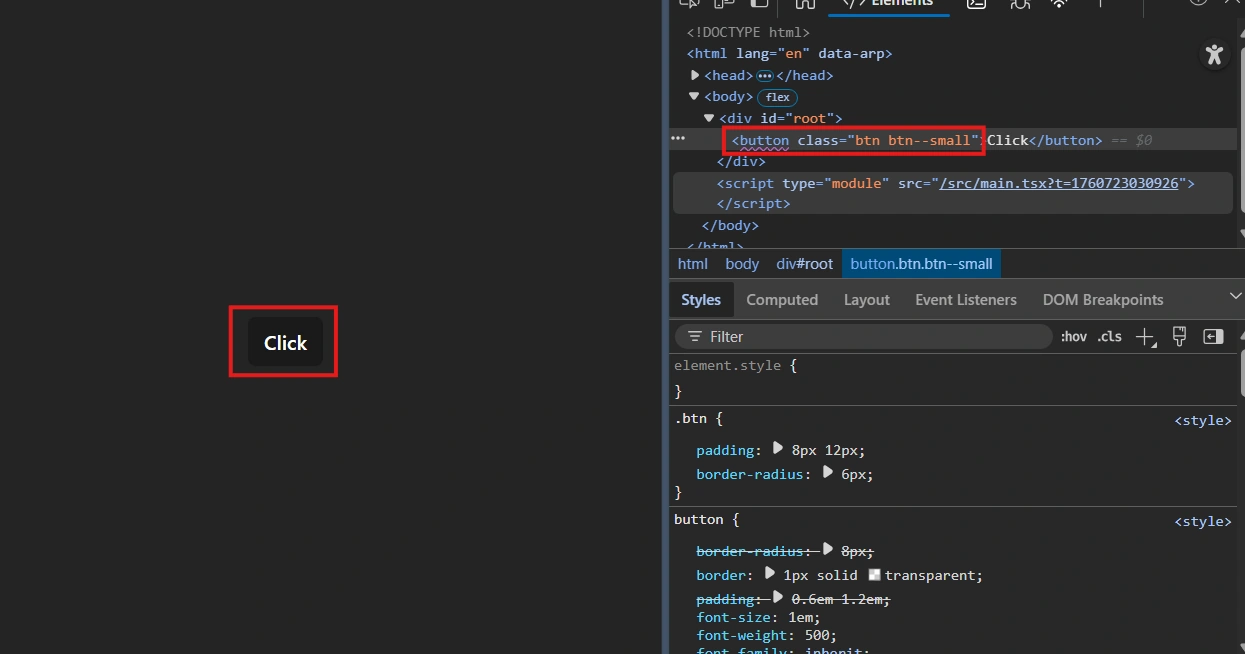Show more sidebar tabs chevron

(1236, 297)
